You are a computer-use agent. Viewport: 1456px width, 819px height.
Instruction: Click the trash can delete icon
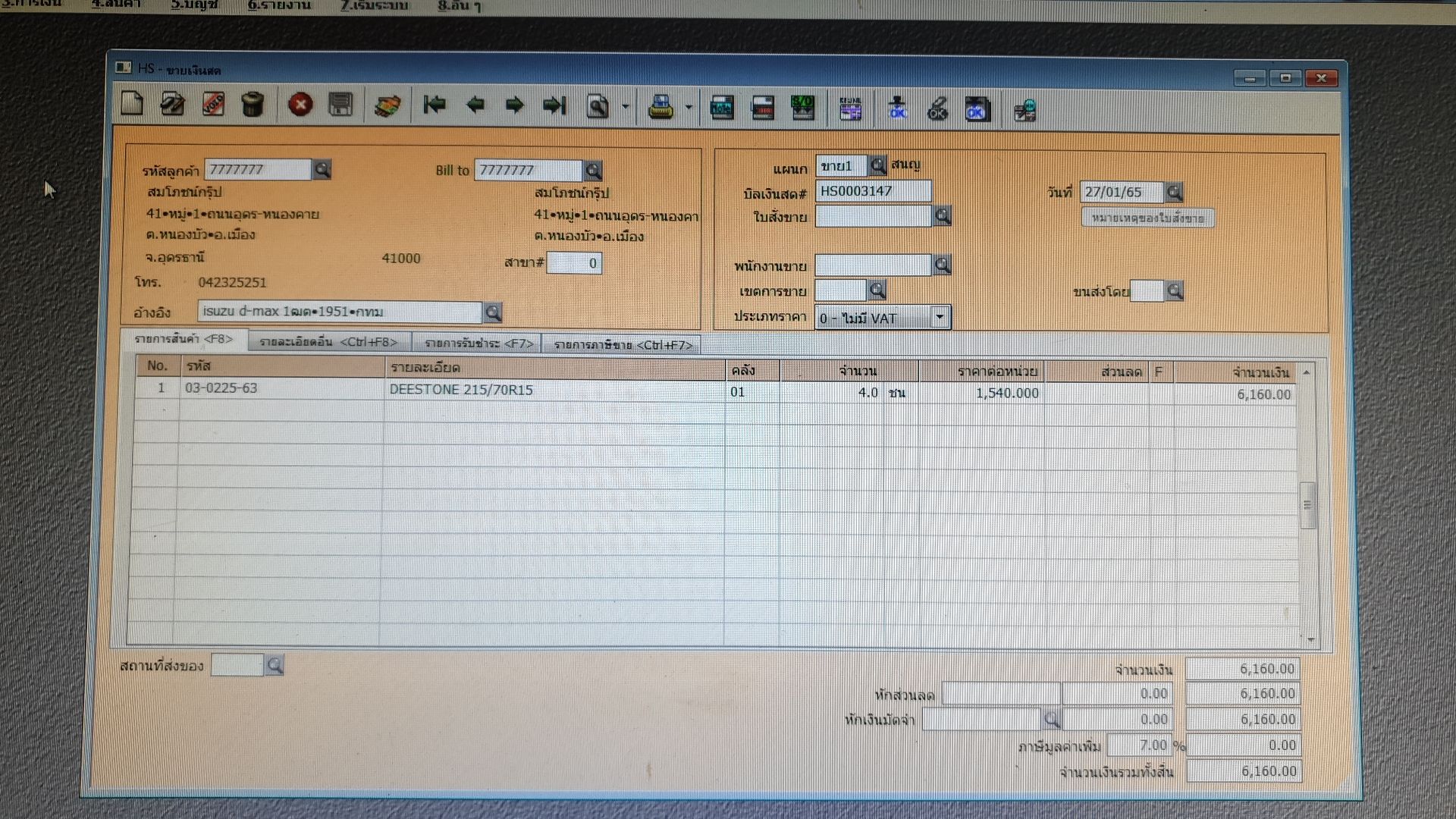(x=253, y=105)
